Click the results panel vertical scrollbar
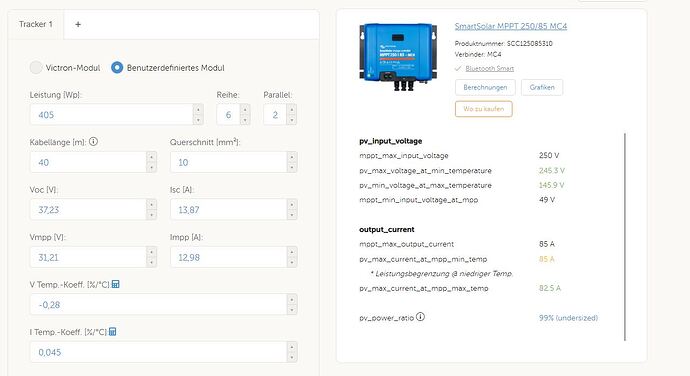The height and width of the screenshot is (376, 690). [624, 236]
